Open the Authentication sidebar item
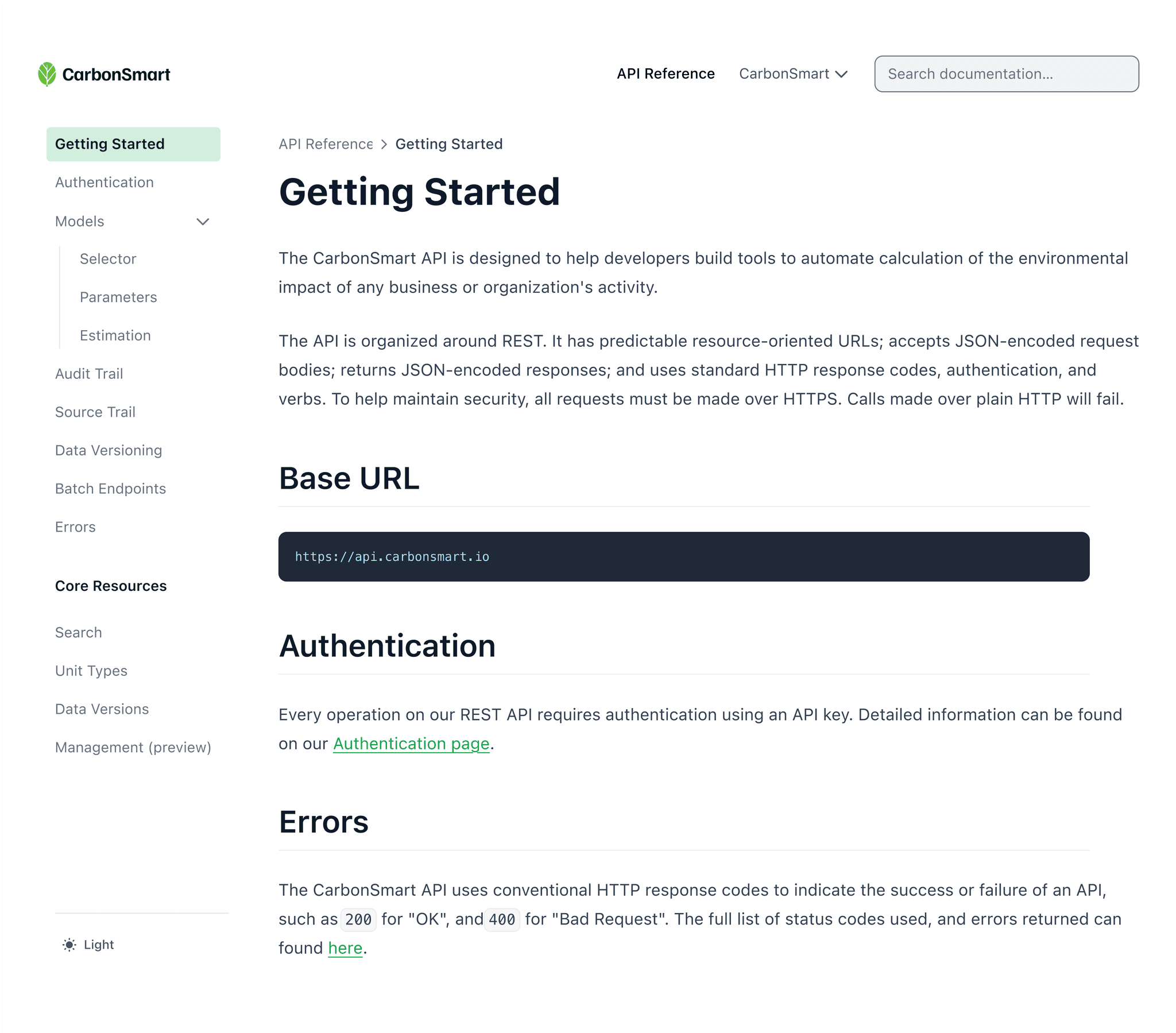 [x=104, y=183]
